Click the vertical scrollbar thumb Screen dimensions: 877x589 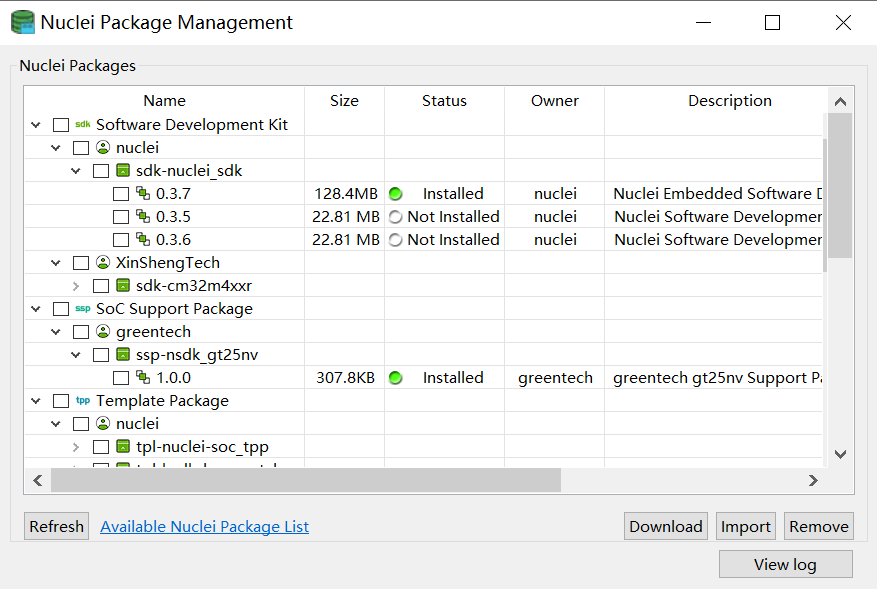(x=840, y=186)
